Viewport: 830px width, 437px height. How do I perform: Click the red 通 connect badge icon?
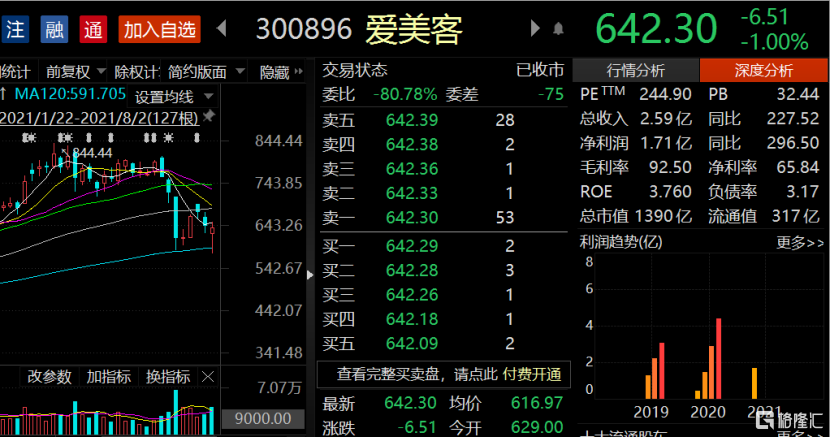tap(93, 29)
